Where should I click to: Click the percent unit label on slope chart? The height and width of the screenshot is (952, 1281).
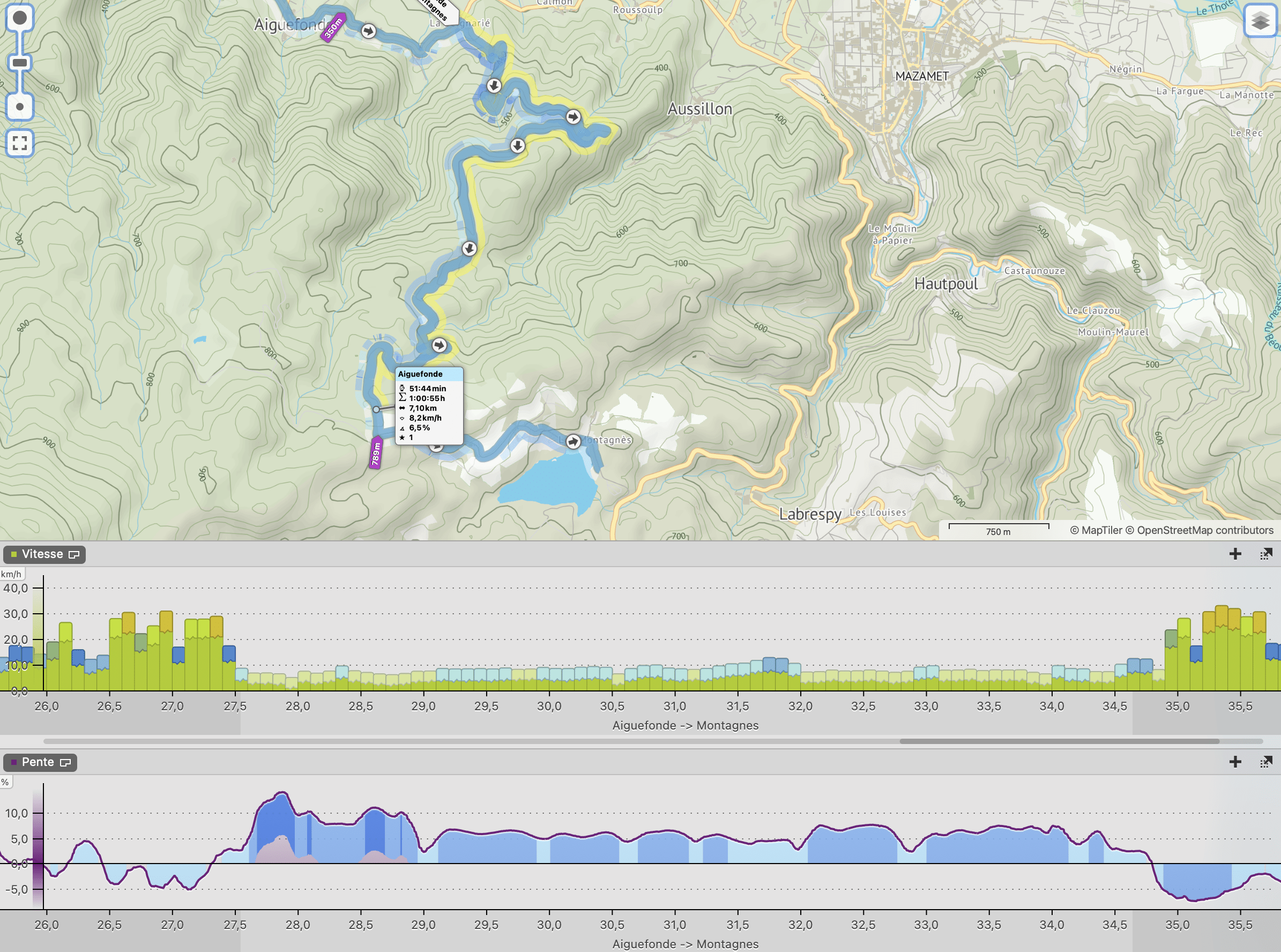[x=5, y=782]
